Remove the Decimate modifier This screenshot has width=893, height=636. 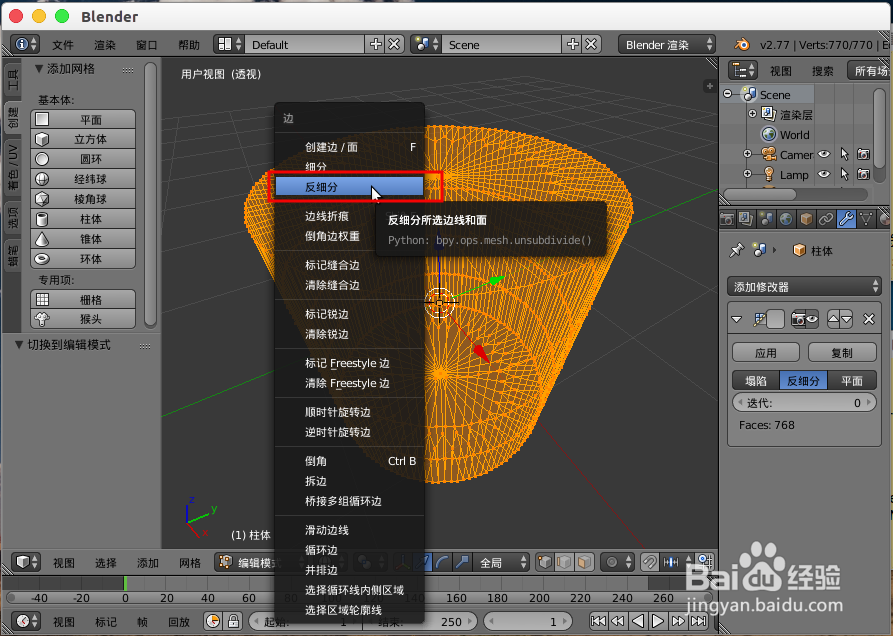coord(869,319)
